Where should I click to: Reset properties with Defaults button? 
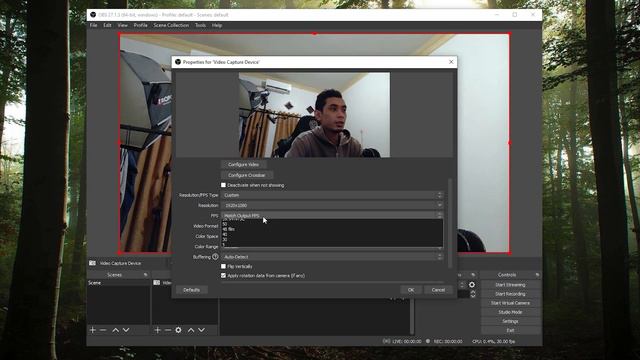click(x=191, y=290)
